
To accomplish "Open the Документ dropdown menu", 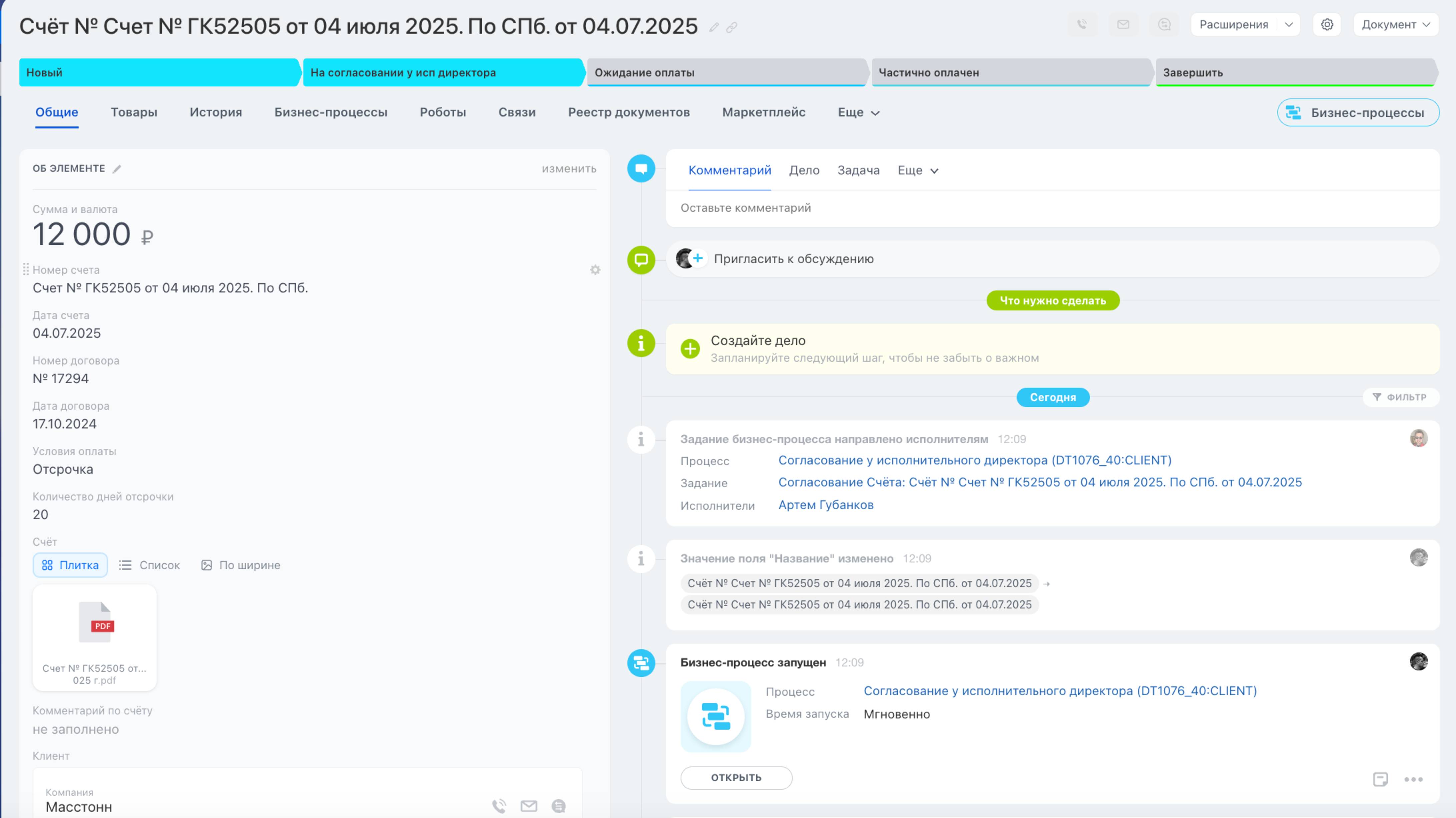I will pyautogui.click(x=1395, y=24).
